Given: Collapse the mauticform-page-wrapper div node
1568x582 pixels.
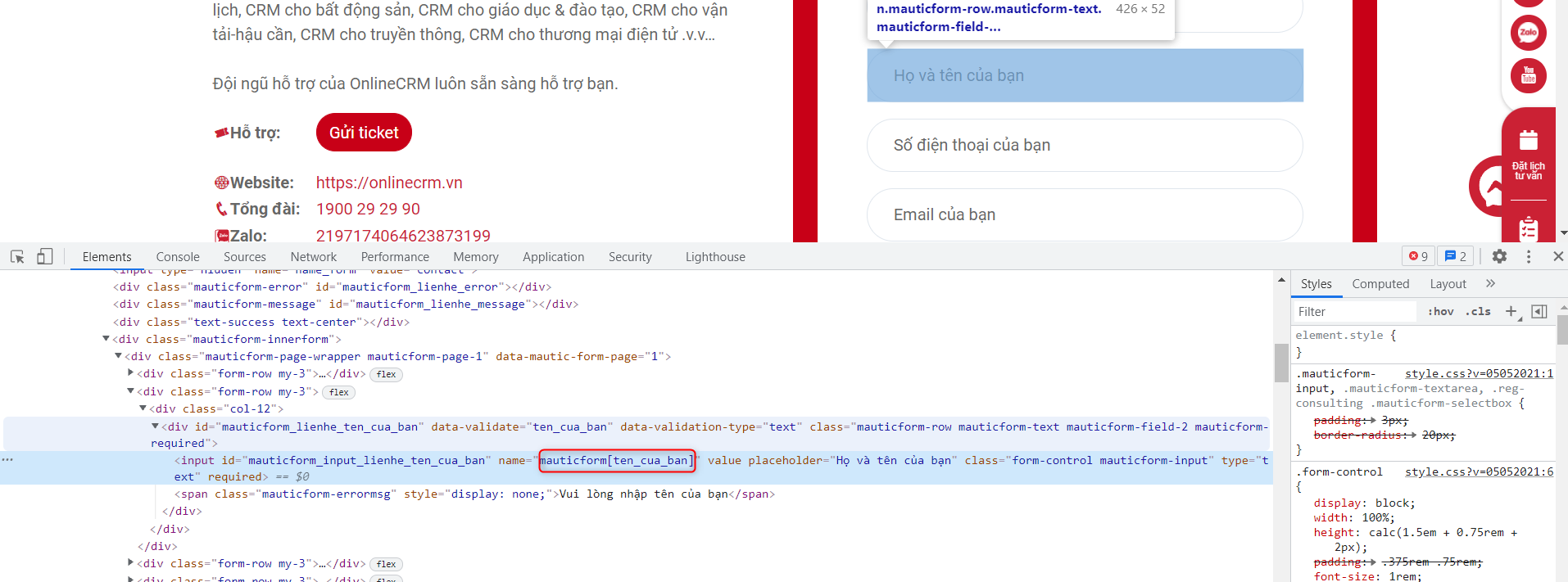Looking at the screenshot, I should (x=118, y=356).
